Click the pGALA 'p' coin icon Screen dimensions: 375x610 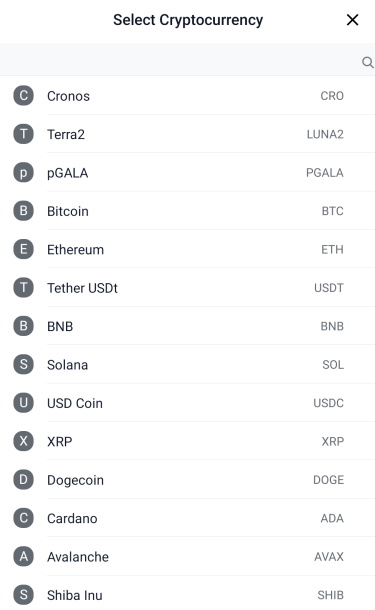point(23,173)
